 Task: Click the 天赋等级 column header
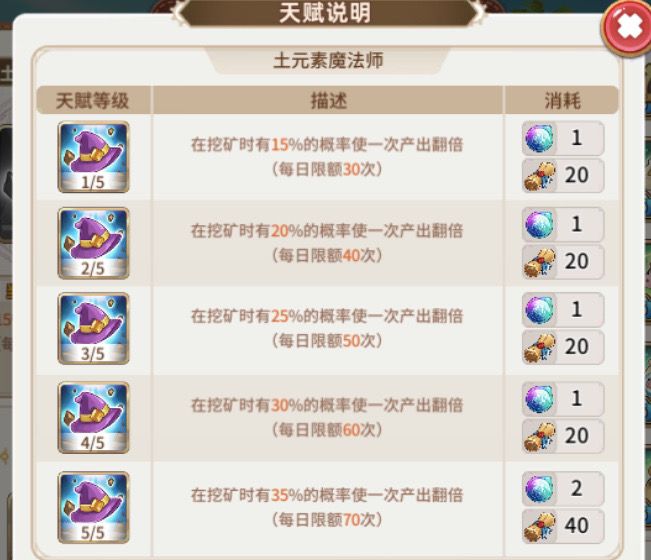[x=93, y=100]
